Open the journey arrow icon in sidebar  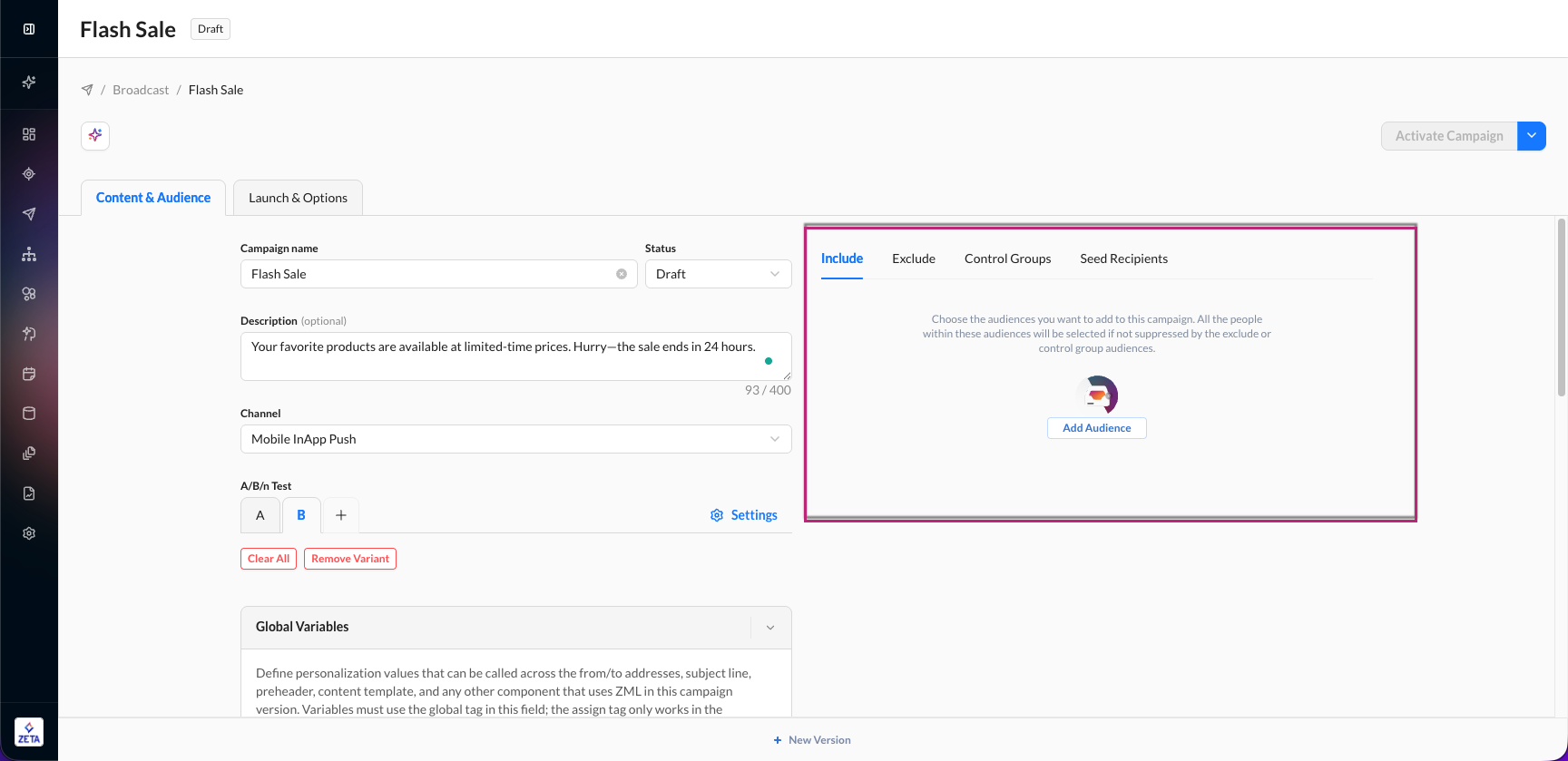tap(29, 334)
